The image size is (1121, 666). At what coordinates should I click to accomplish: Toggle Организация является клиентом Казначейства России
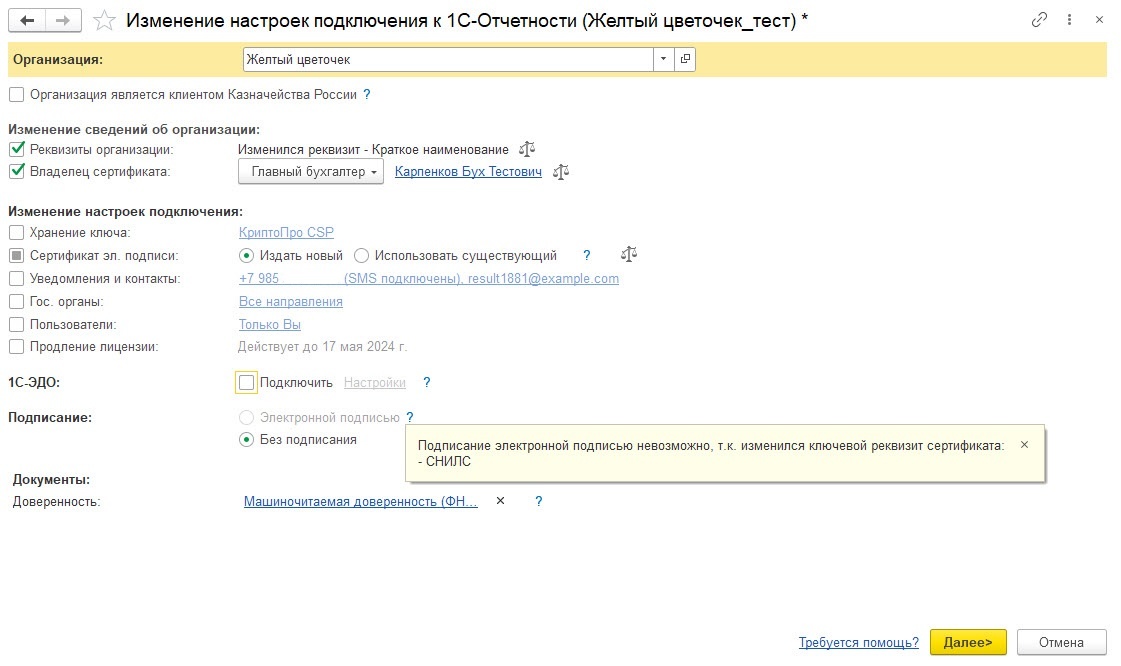coord(16,94)
